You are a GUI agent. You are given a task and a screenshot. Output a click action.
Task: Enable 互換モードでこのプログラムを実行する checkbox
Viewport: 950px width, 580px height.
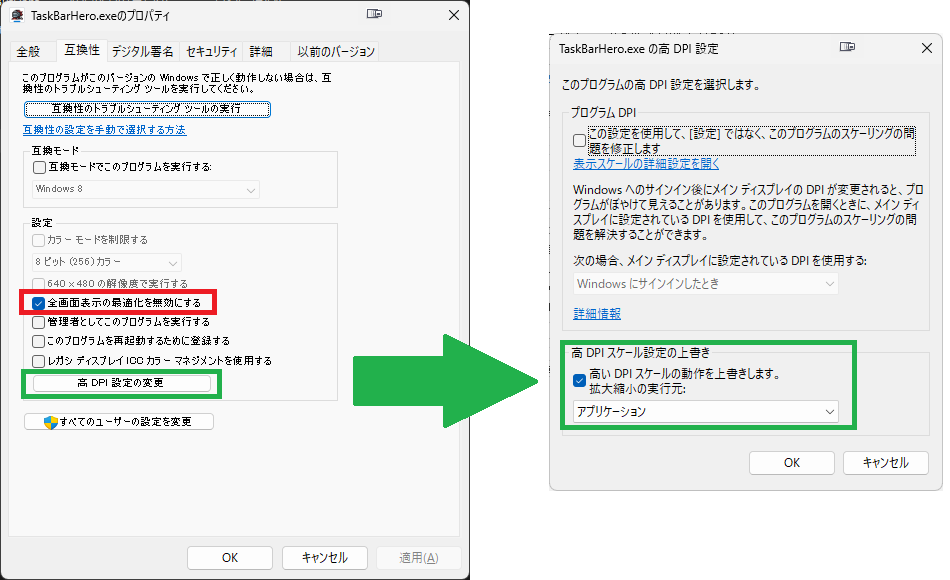(39, 167)
